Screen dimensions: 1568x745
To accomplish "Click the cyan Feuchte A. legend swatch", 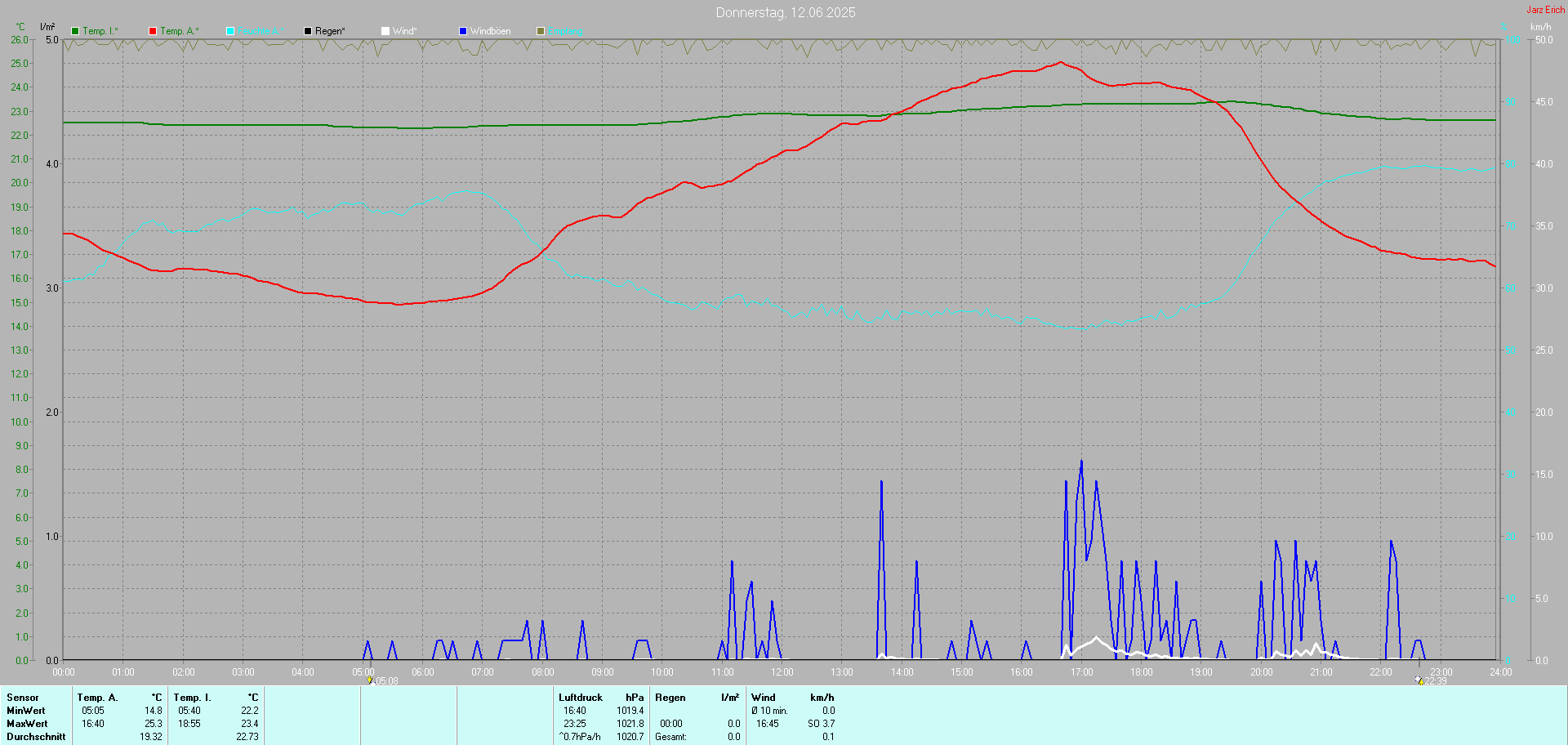I will [230, 31].
